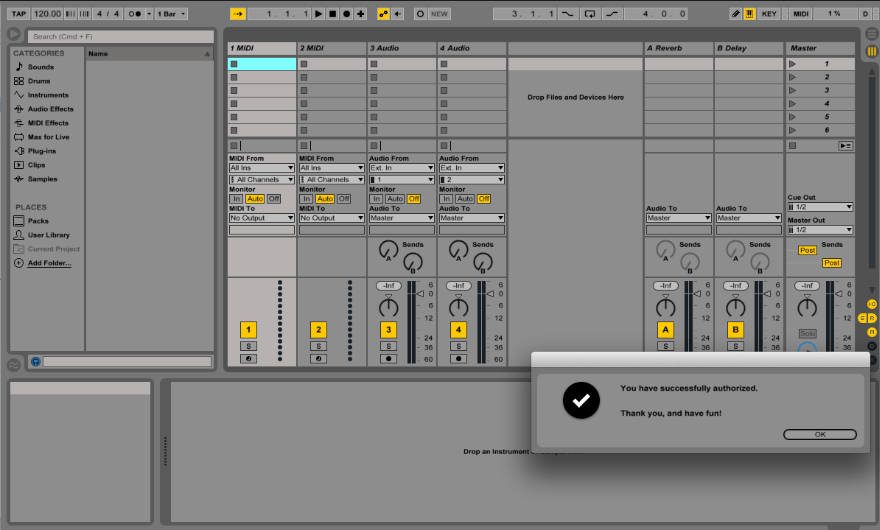Open All Channels dropdown on track 2 MIDI
This screenshot has width=880, height=530.
click(332, 180)
